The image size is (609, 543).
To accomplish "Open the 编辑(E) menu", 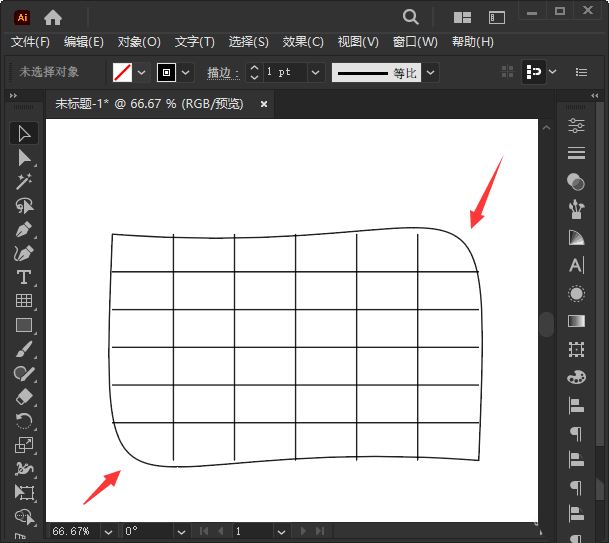I will (x=84, y=42).
